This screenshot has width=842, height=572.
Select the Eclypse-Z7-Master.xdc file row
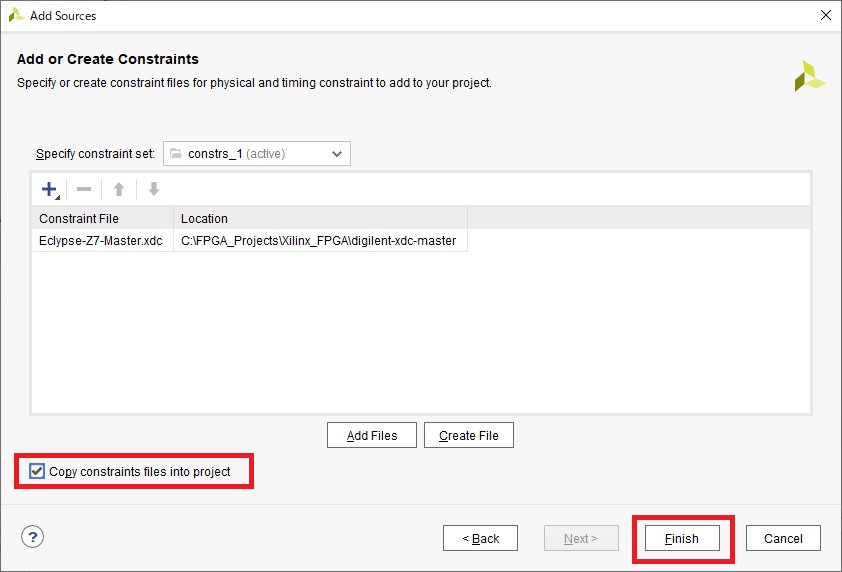[x=101, y=241]
